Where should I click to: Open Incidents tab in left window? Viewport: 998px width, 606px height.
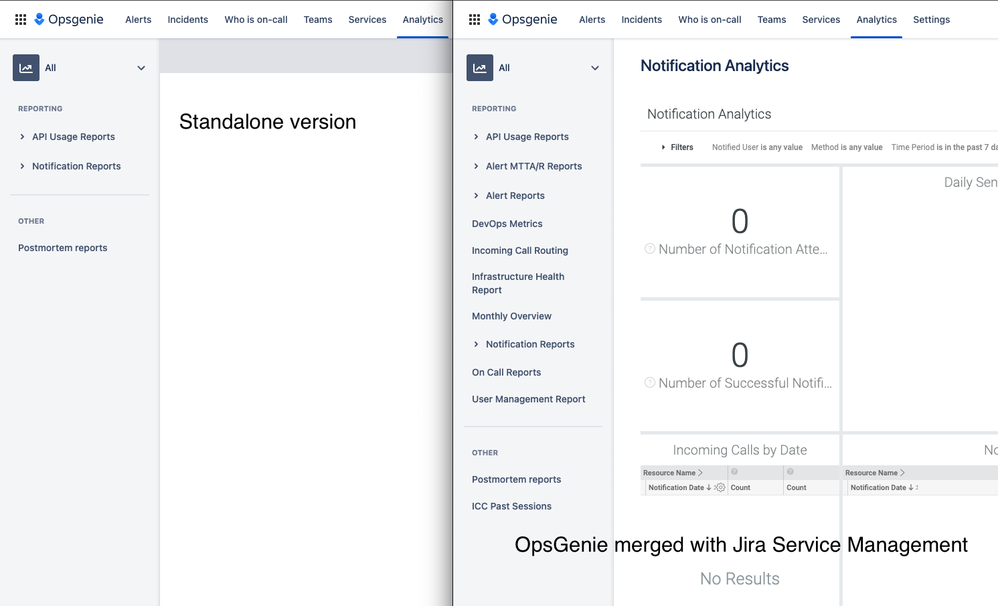pos(188,20)
